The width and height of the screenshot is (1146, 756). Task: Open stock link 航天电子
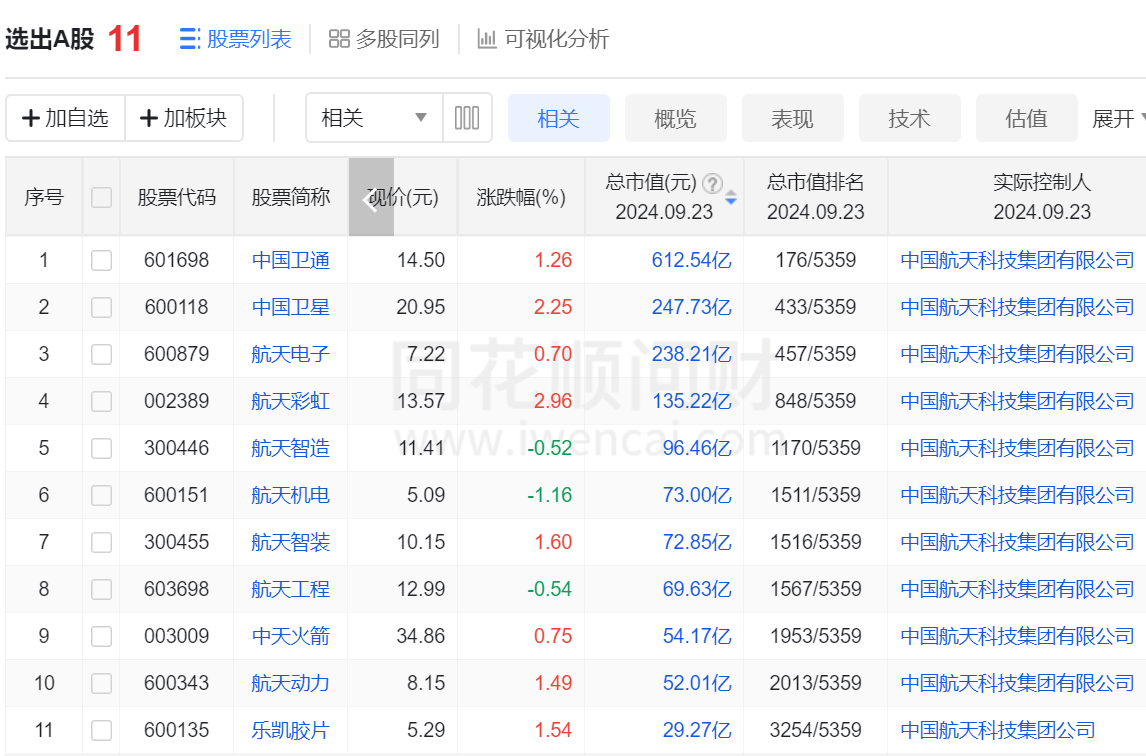(x=291, y=354)
